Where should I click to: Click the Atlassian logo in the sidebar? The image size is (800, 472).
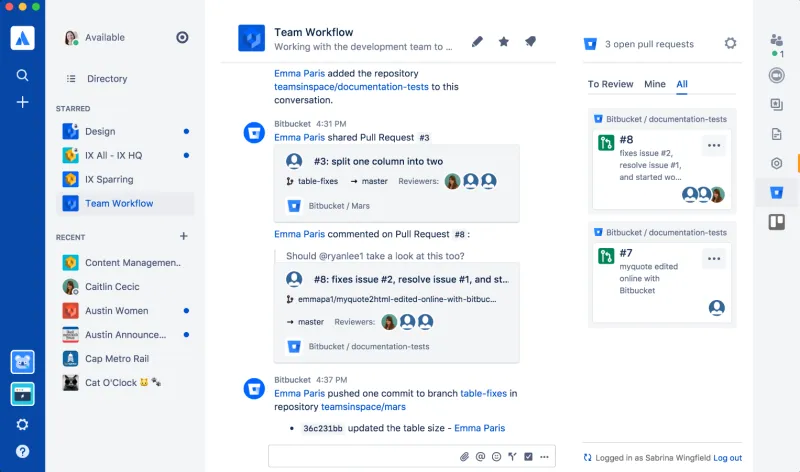tap(22, 38)
